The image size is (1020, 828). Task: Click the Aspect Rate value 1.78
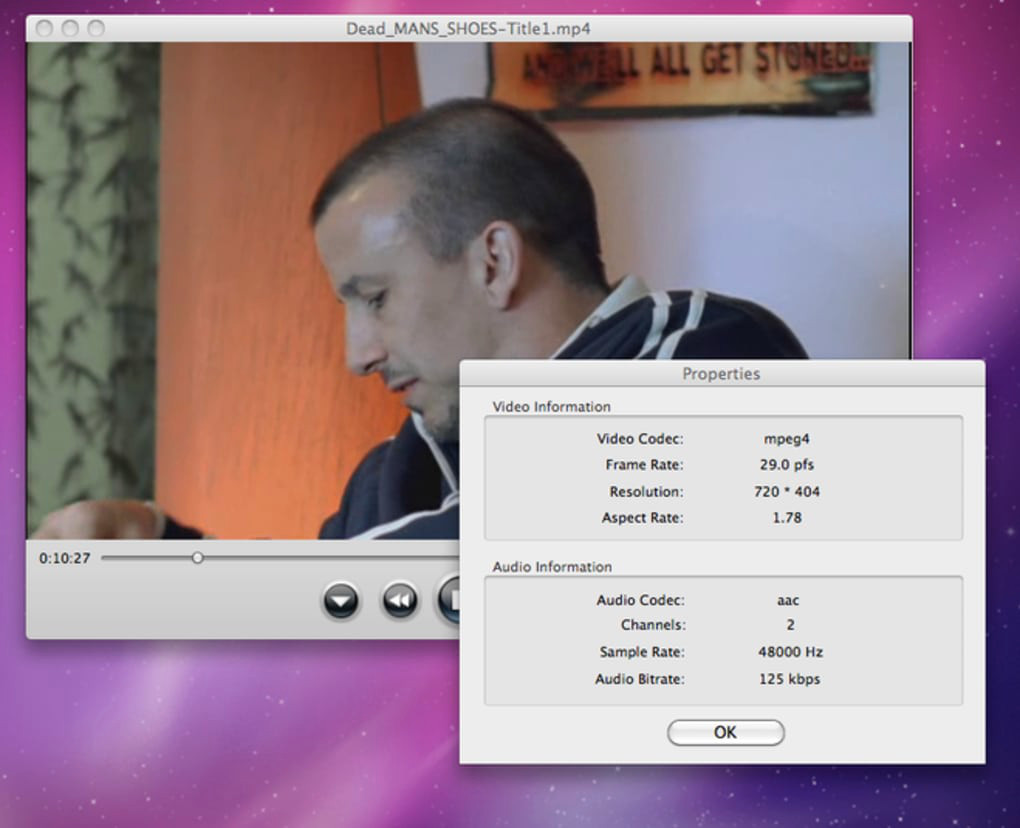point(786,518)
